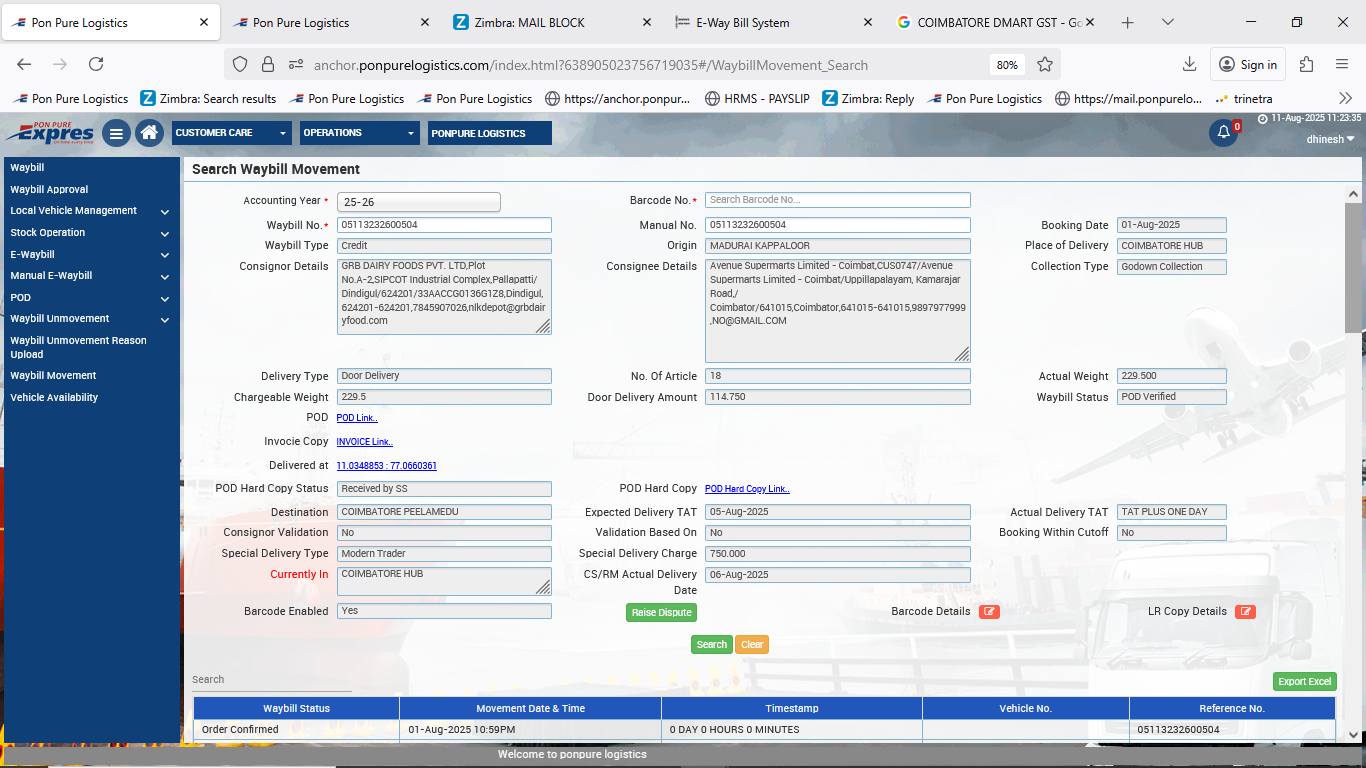Click into the Barcode No. field
Image resolution: width=1366 pixels, height=768 pixels.
coord(837,200)
